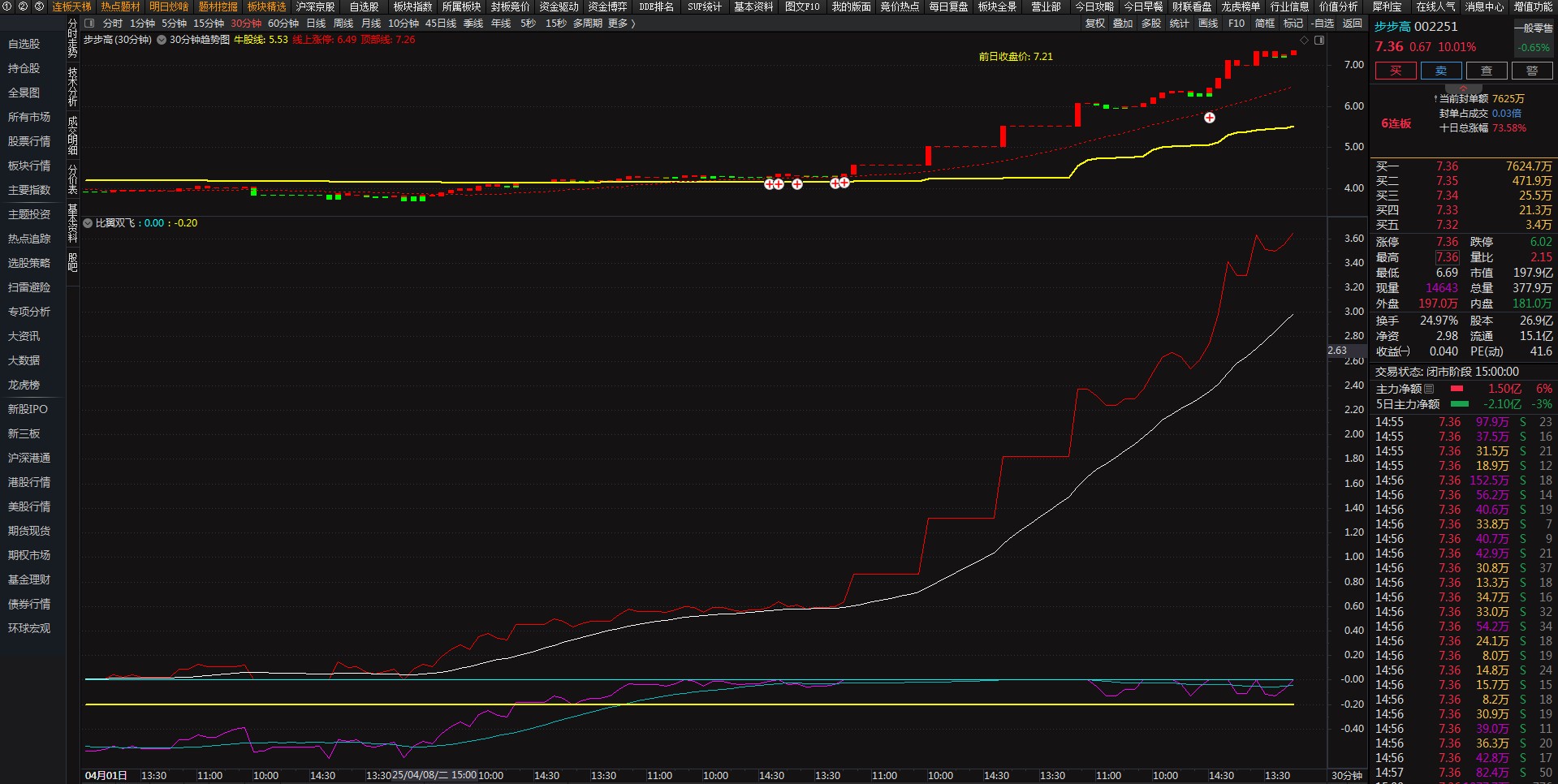
Task: Switch chart to 分时 period
Action: 113,24
